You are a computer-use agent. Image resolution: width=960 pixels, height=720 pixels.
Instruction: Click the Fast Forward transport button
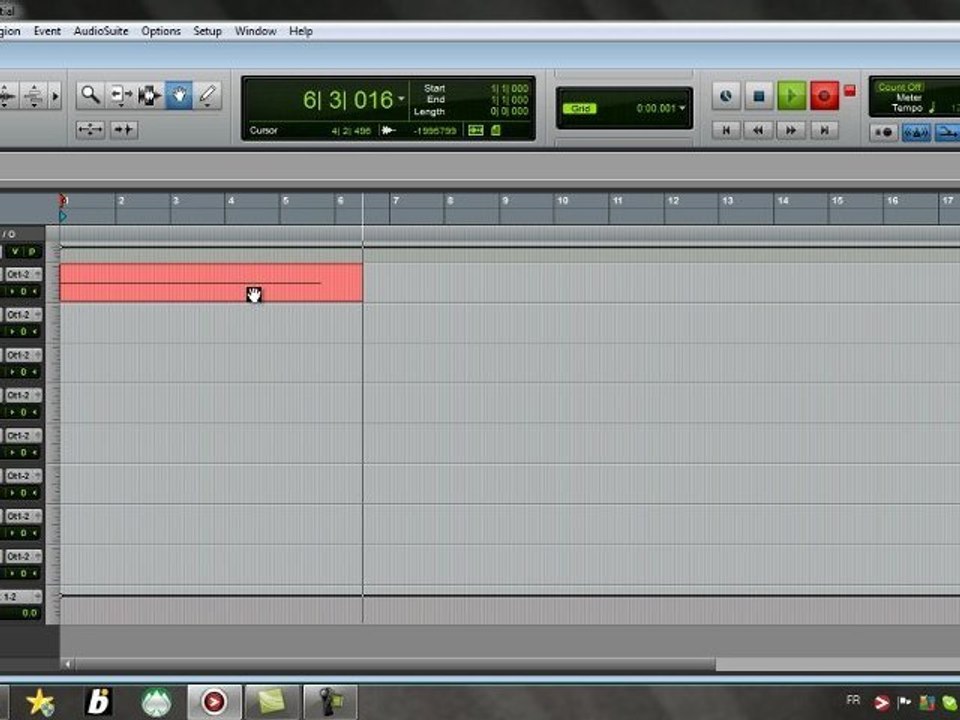pos(791,130)
